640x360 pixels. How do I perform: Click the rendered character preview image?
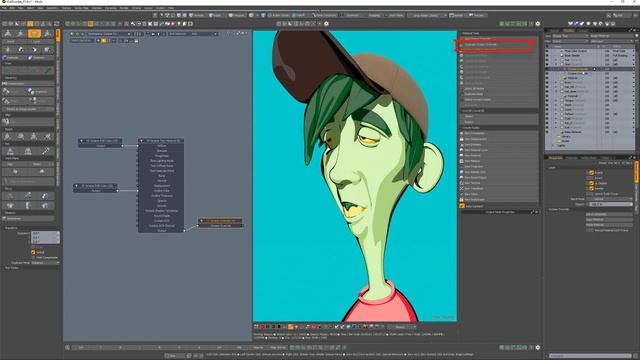pos(355,176)
